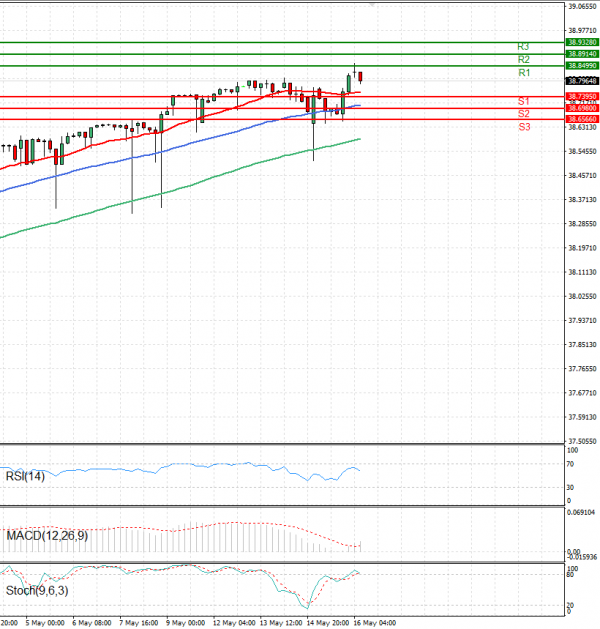Select the S2 support label
Screen dimensions: 600x629
pos(523,114)
